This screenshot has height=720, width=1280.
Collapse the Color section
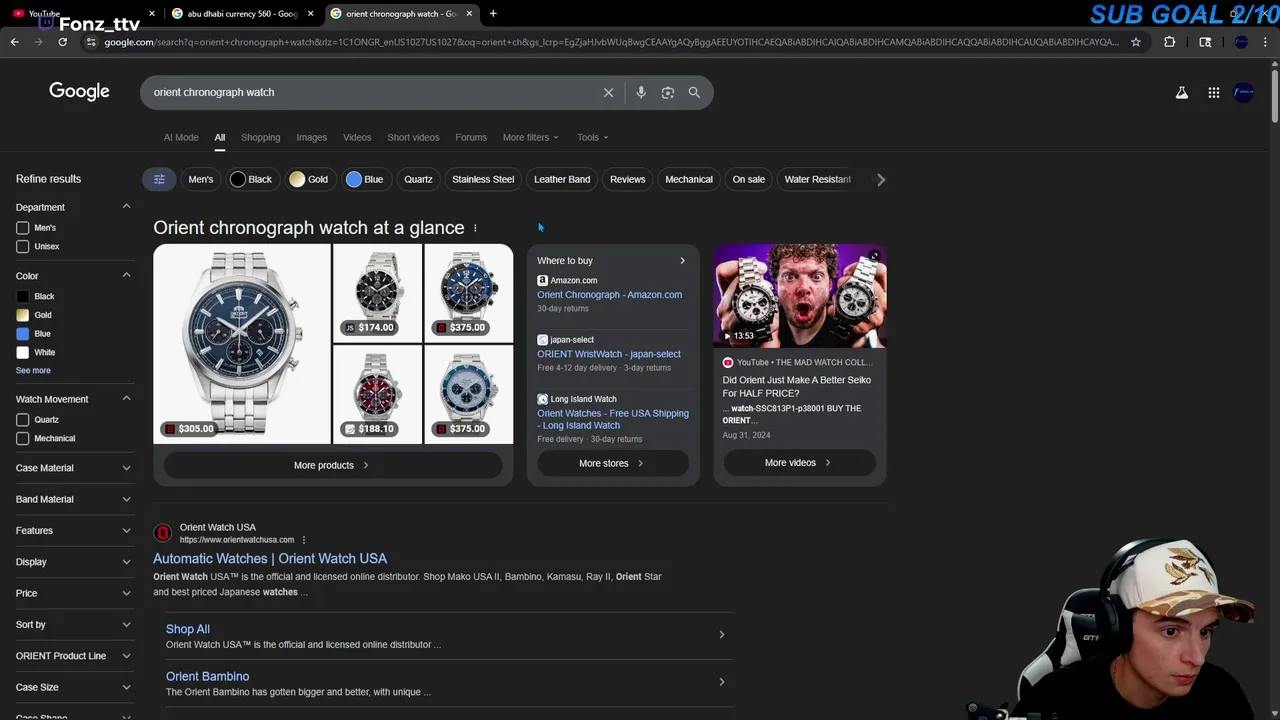coord(126,275)
